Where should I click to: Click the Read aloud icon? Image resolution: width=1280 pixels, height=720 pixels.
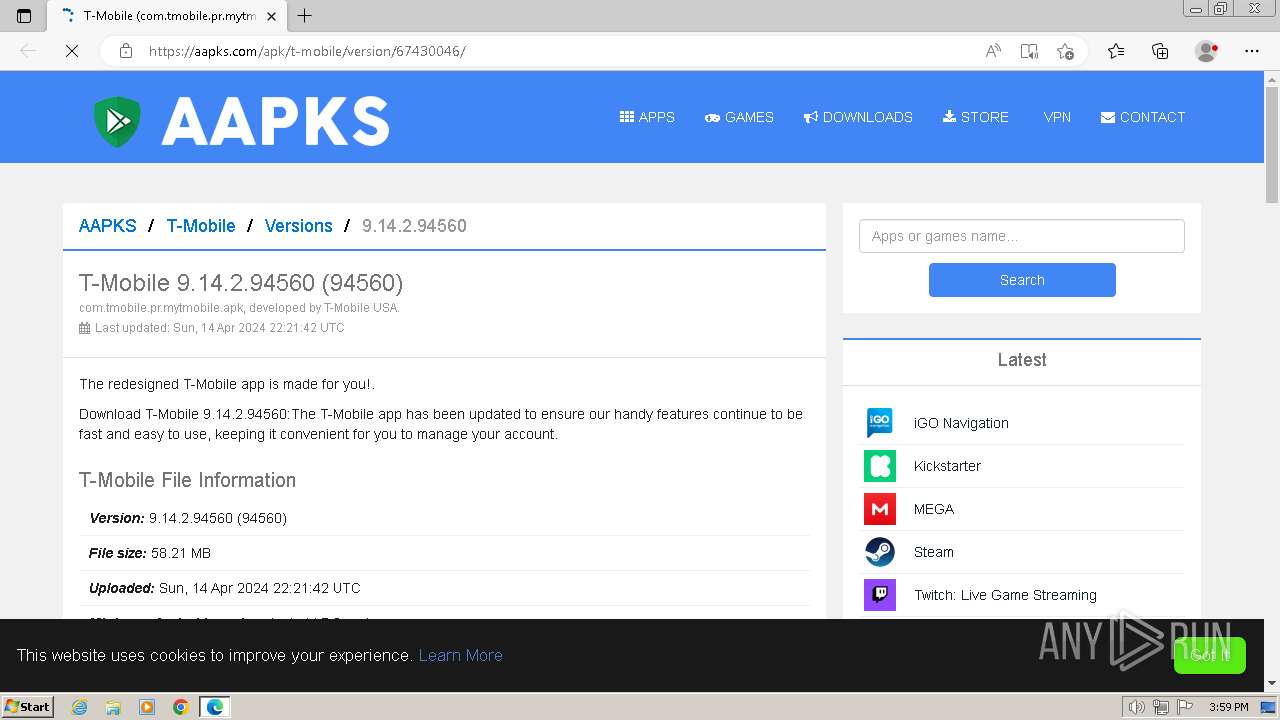click(x=993, y=51)
